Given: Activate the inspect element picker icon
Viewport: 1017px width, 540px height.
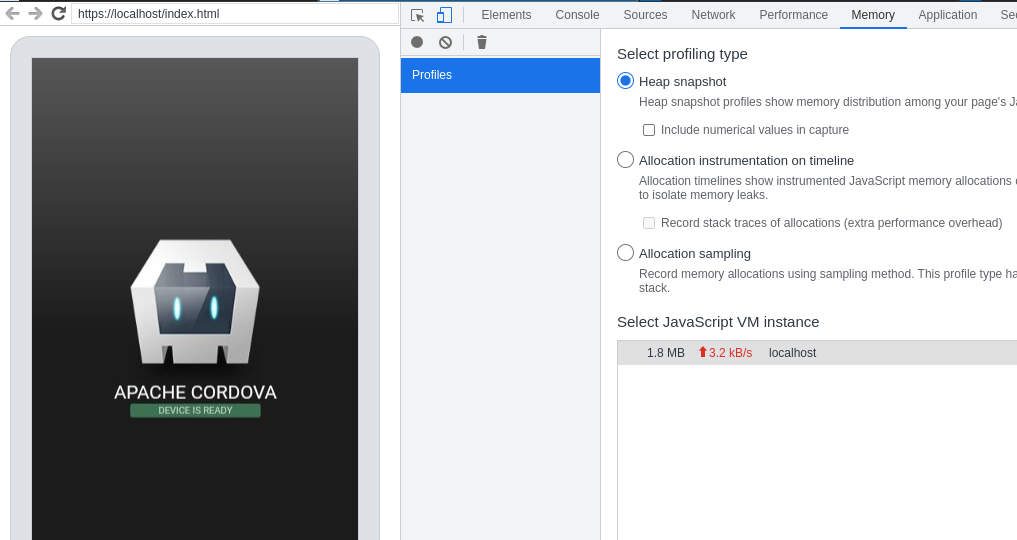Looking at the screenshot, I should click(418, 15).
